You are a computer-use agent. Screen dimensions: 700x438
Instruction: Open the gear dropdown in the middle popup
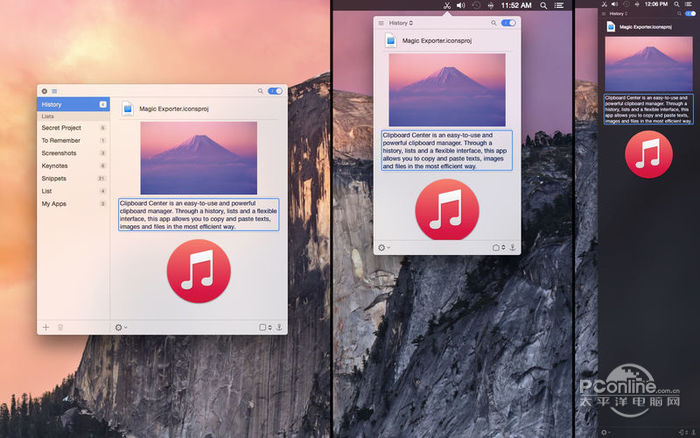tap(384, 247)
